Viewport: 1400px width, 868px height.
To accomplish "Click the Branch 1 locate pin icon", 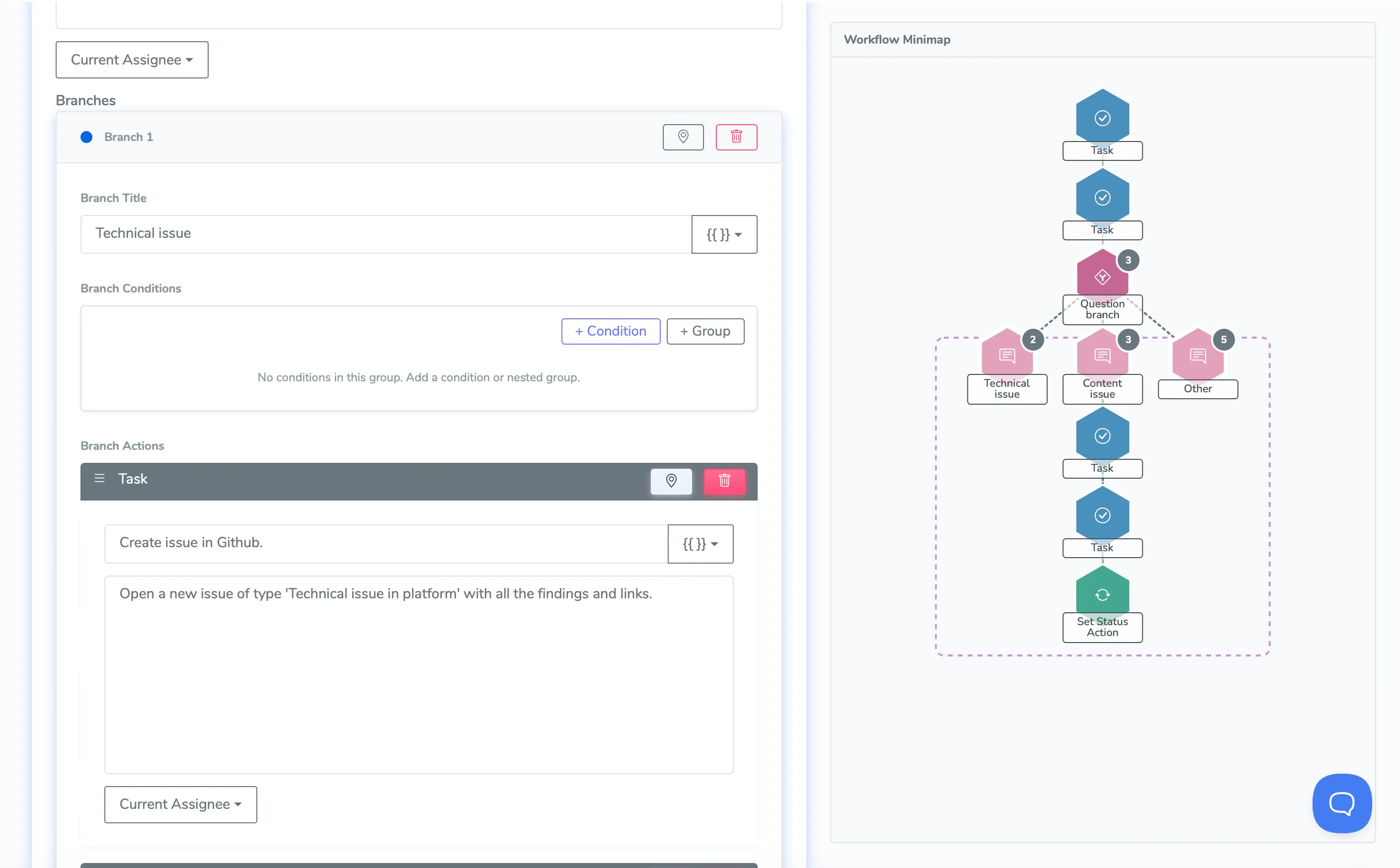I will 683,137.
